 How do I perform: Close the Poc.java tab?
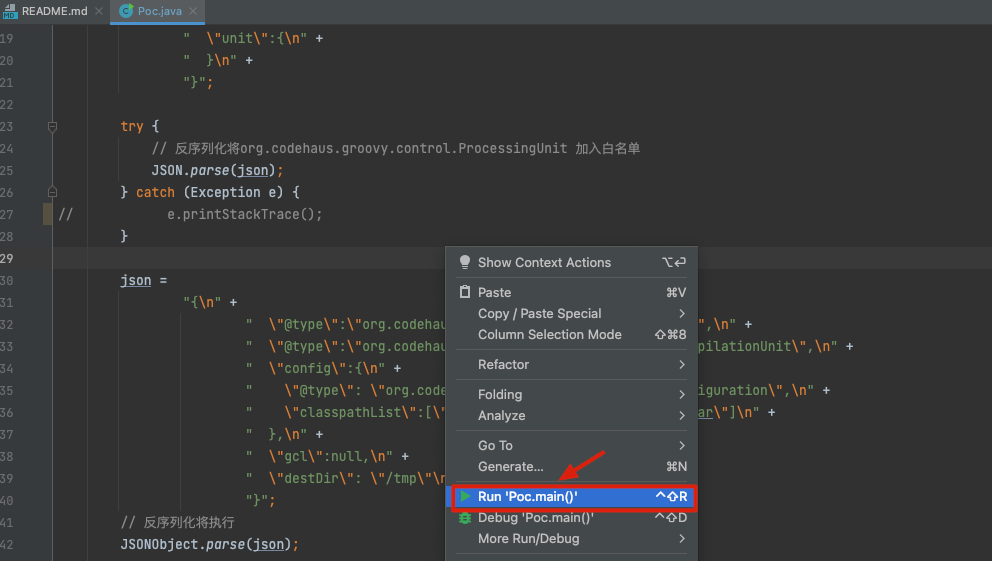tap(193, 11)
